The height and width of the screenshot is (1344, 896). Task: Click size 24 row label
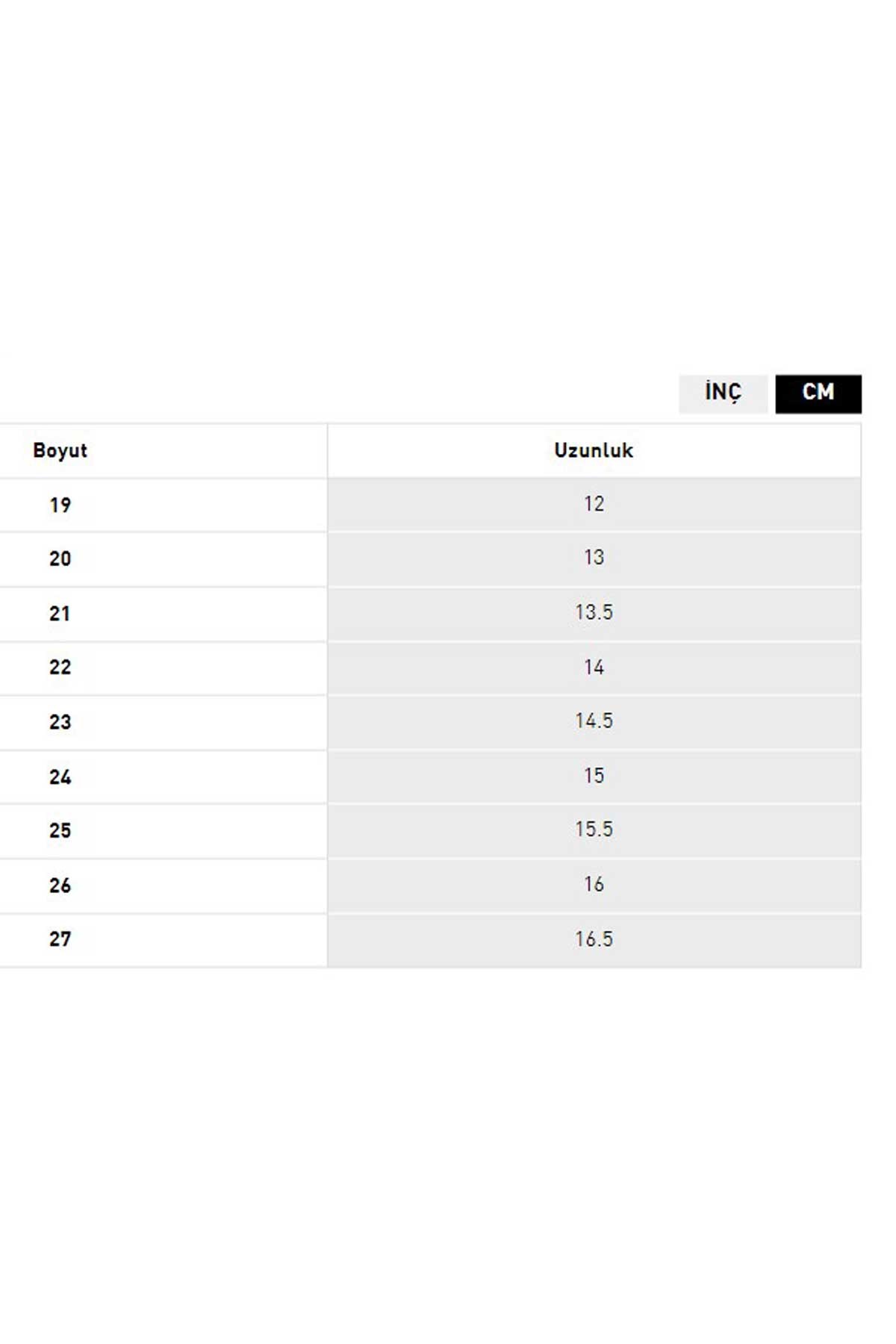(x=60, y=777)
